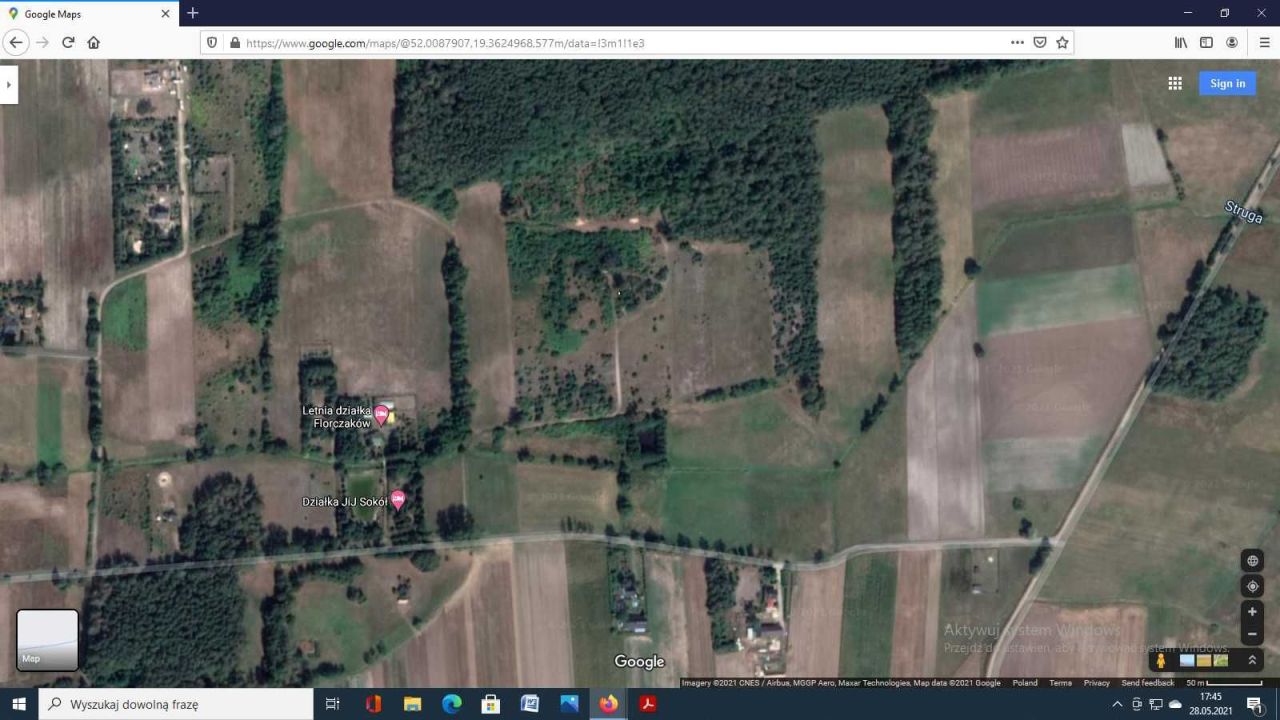1280x720 pixels.
Task: Expand the left side panel arrow
Action: click(8, 84)
